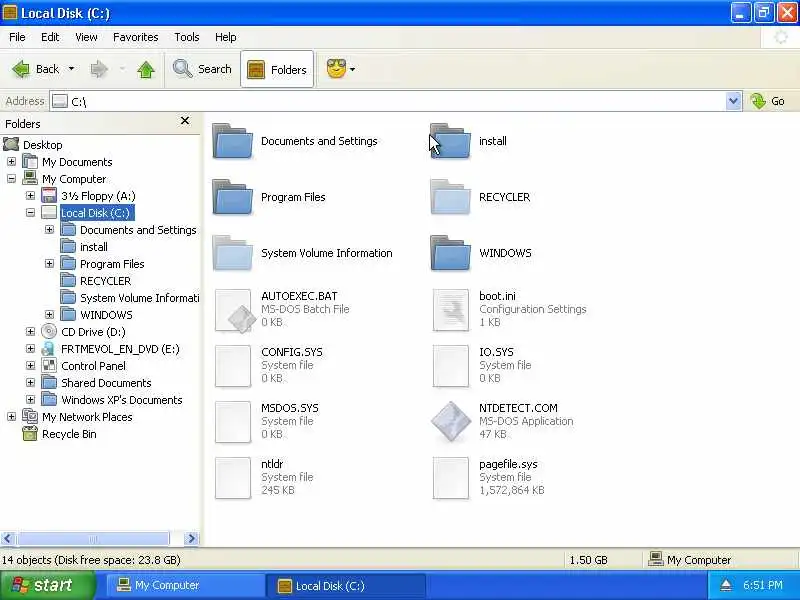800x600 pixels.
Task: Click the My Network Places icon
Action: (30, 417)
